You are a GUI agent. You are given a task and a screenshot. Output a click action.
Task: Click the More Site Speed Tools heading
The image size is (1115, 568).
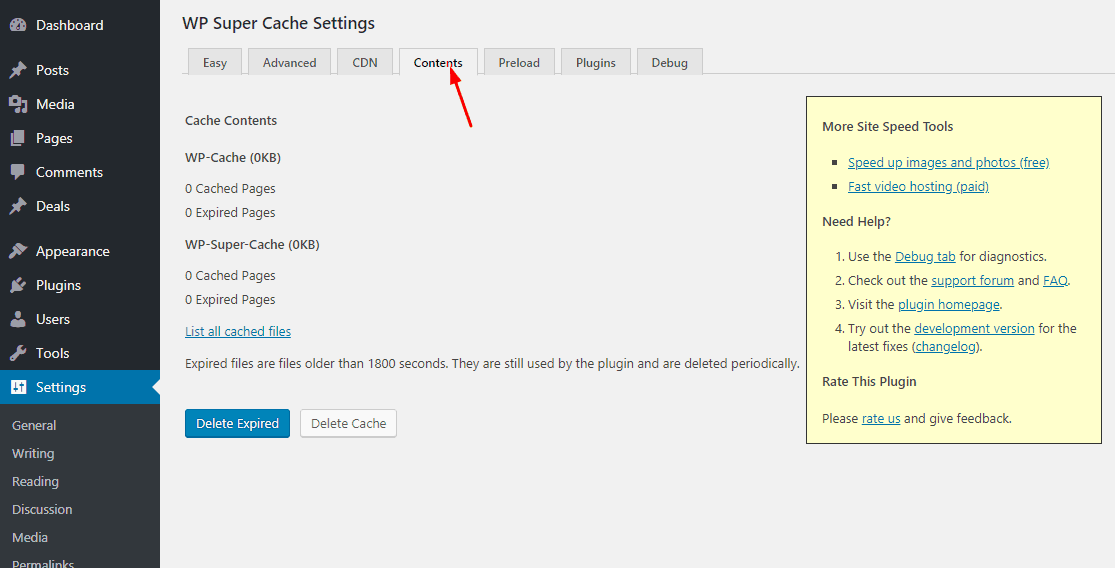point(887,127)
